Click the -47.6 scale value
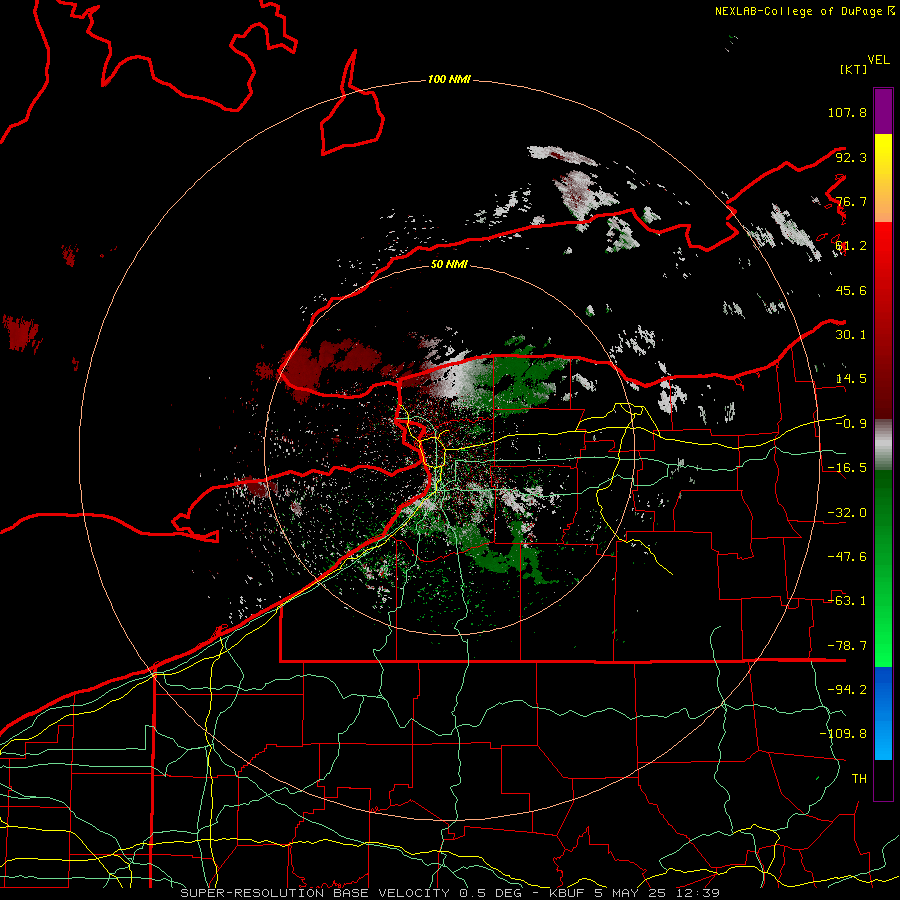This screenshot has height=900, width=900. pyautogui.click(x=847, y=557)
